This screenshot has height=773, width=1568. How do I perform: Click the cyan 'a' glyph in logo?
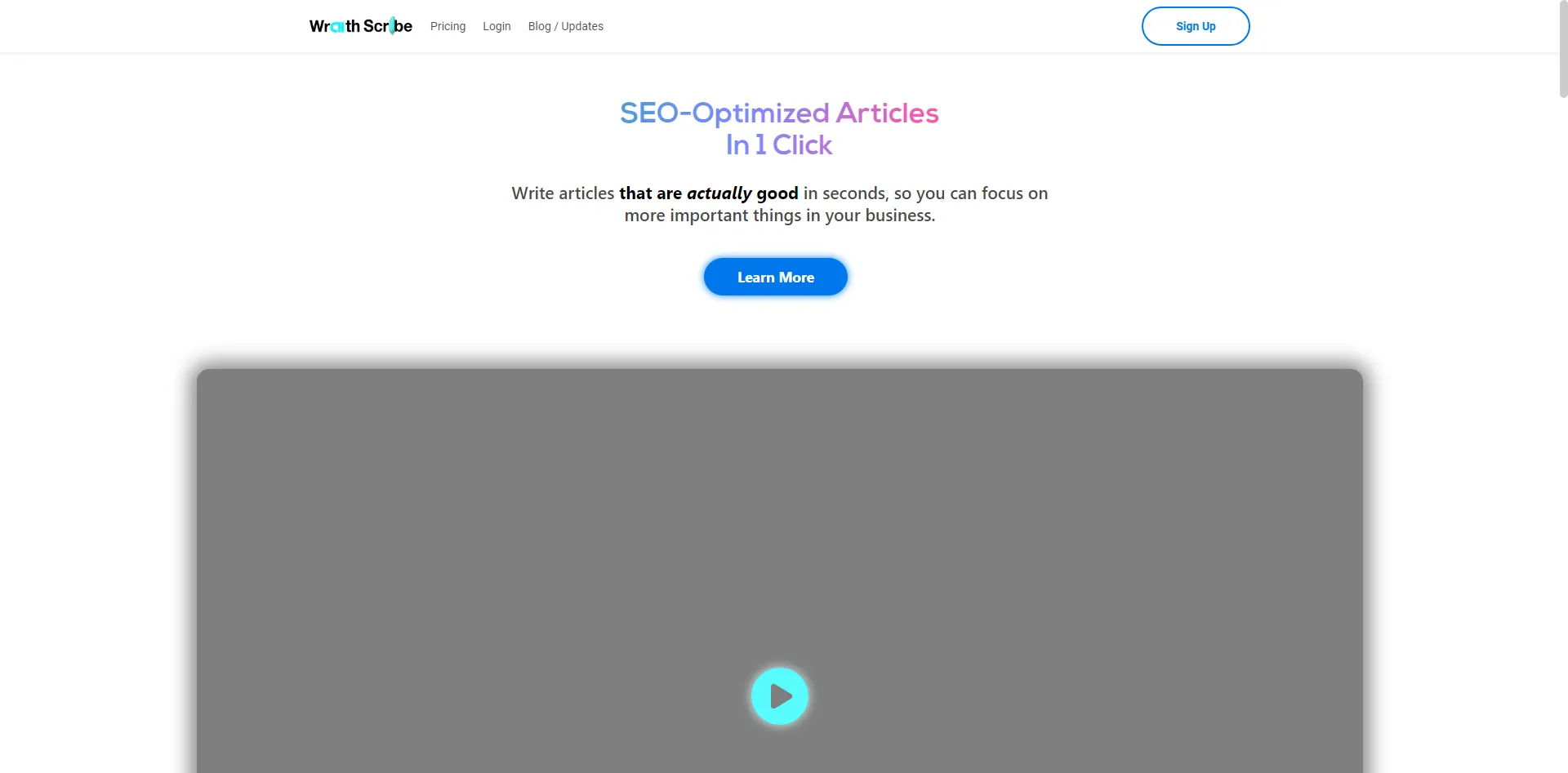pos(337,27)
